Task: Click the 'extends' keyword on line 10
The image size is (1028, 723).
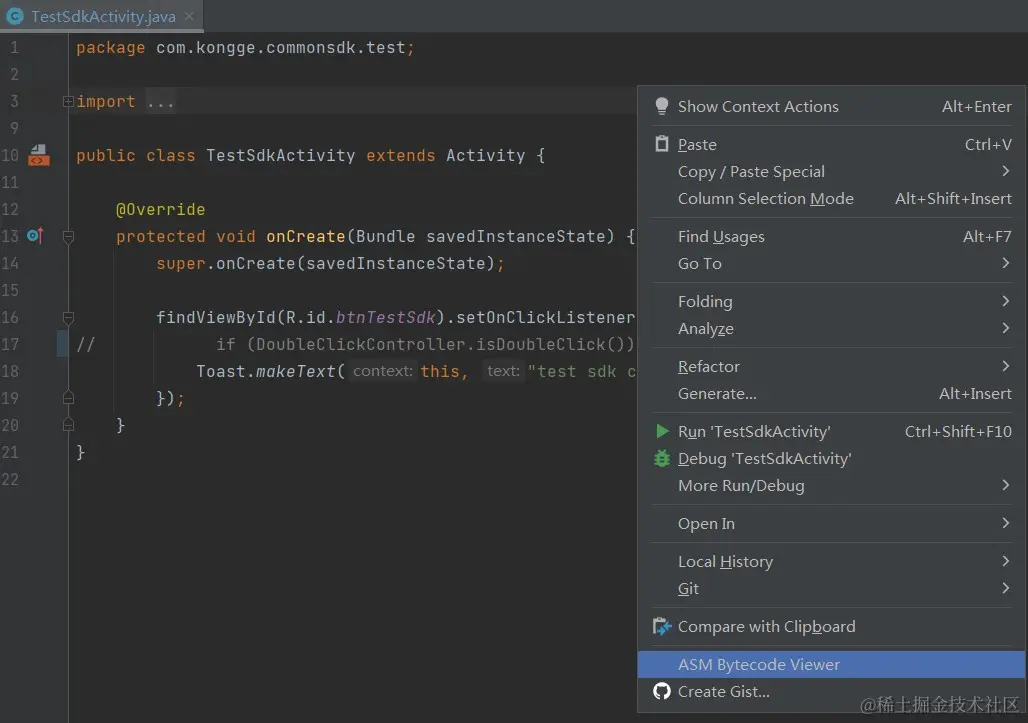Action: tap(401, 155)
